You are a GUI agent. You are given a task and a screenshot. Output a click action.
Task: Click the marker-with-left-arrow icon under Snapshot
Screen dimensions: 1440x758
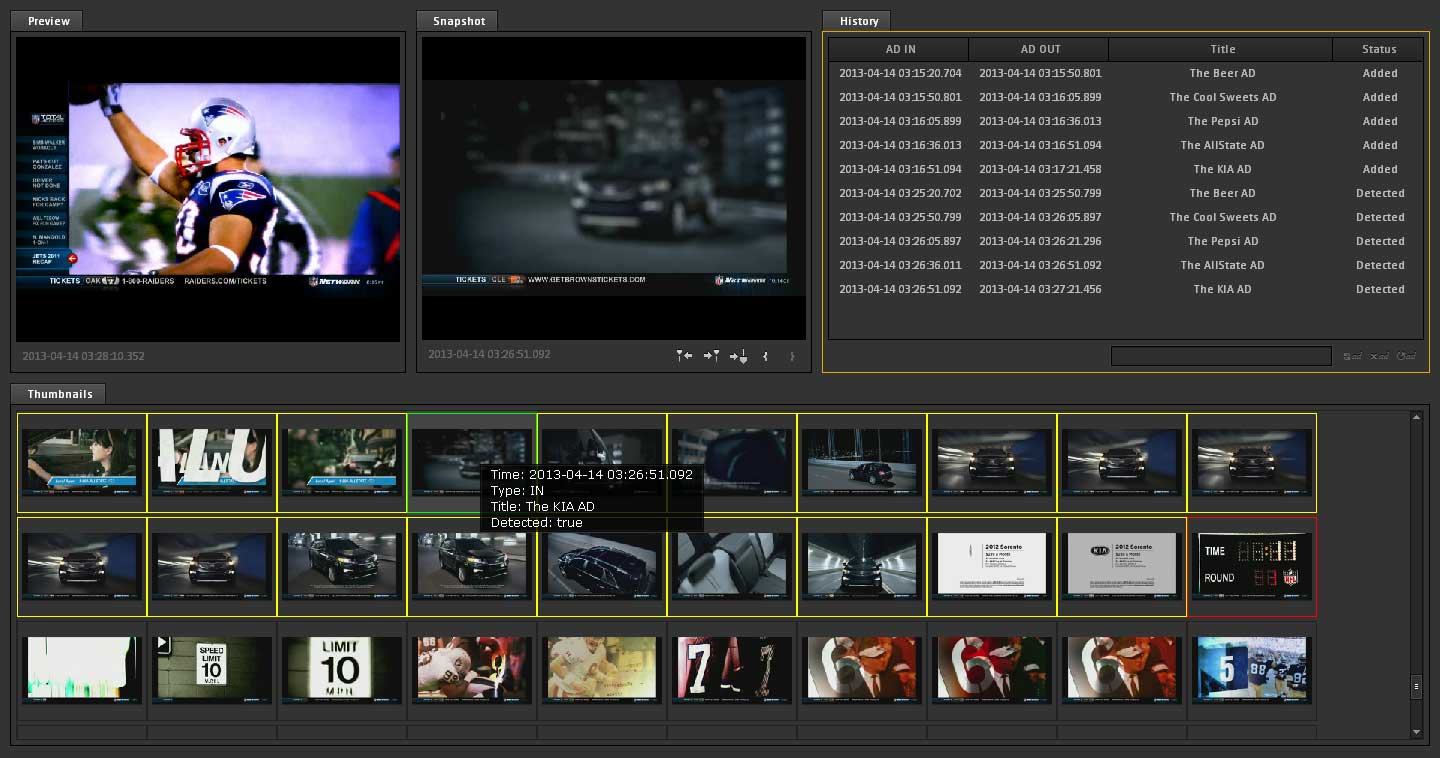[x=684, y=356]
